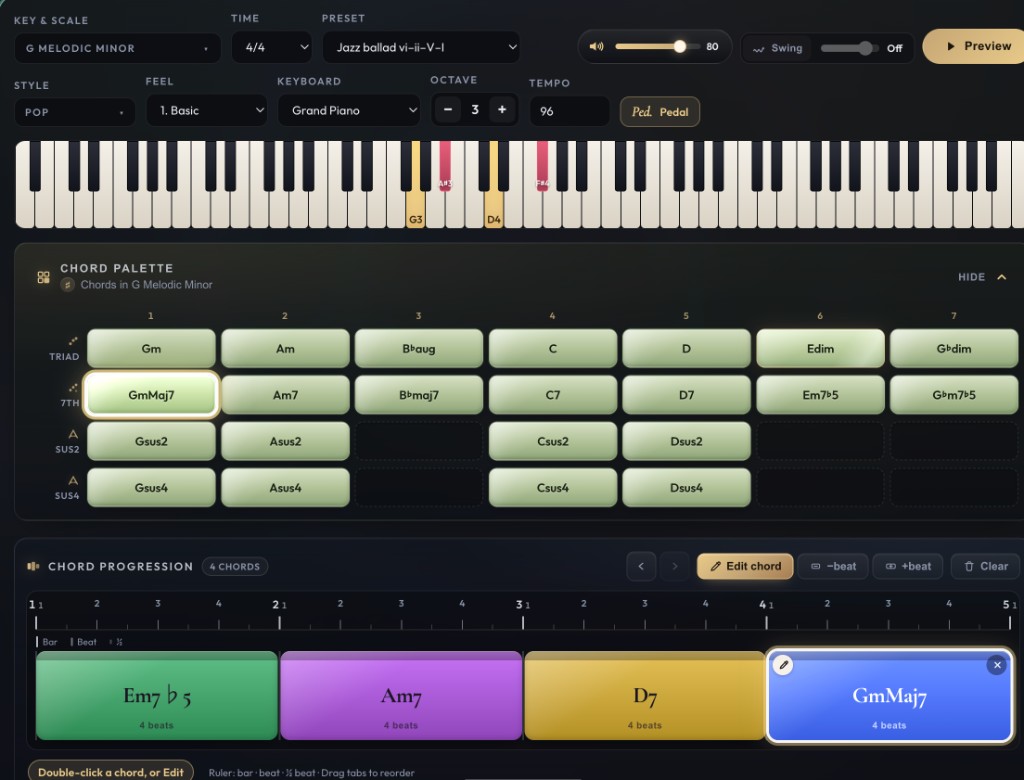
Task: Select the Edim chord
Action: [x=820, y=349]
